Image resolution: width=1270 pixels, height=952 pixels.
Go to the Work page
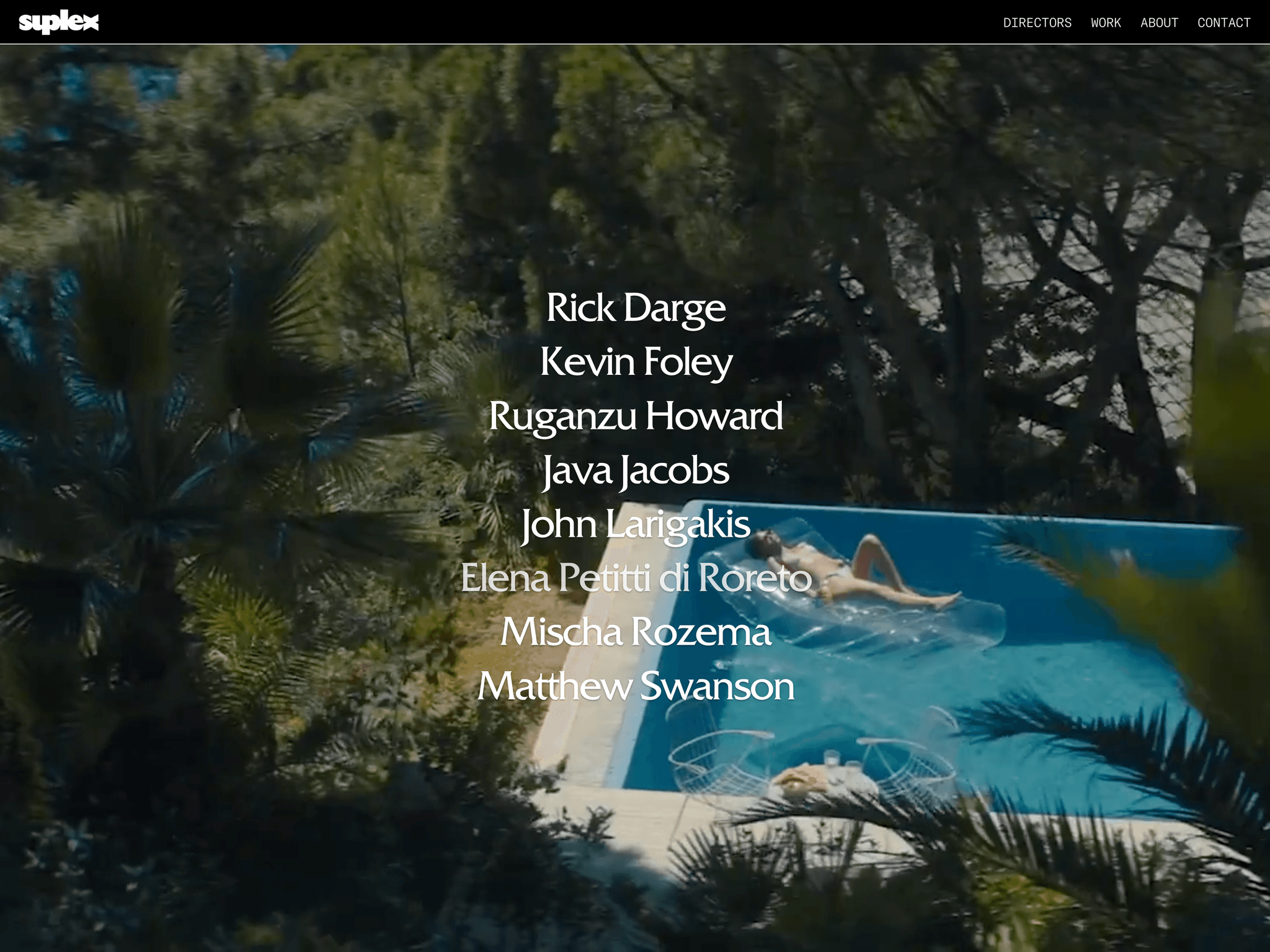(1106, 23)
